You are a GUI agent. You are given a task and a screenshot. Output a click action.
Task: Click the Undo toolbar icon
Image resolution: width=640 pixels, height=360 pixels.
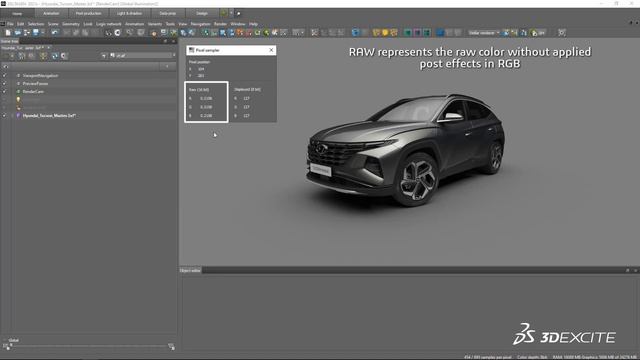pos(55,33)
